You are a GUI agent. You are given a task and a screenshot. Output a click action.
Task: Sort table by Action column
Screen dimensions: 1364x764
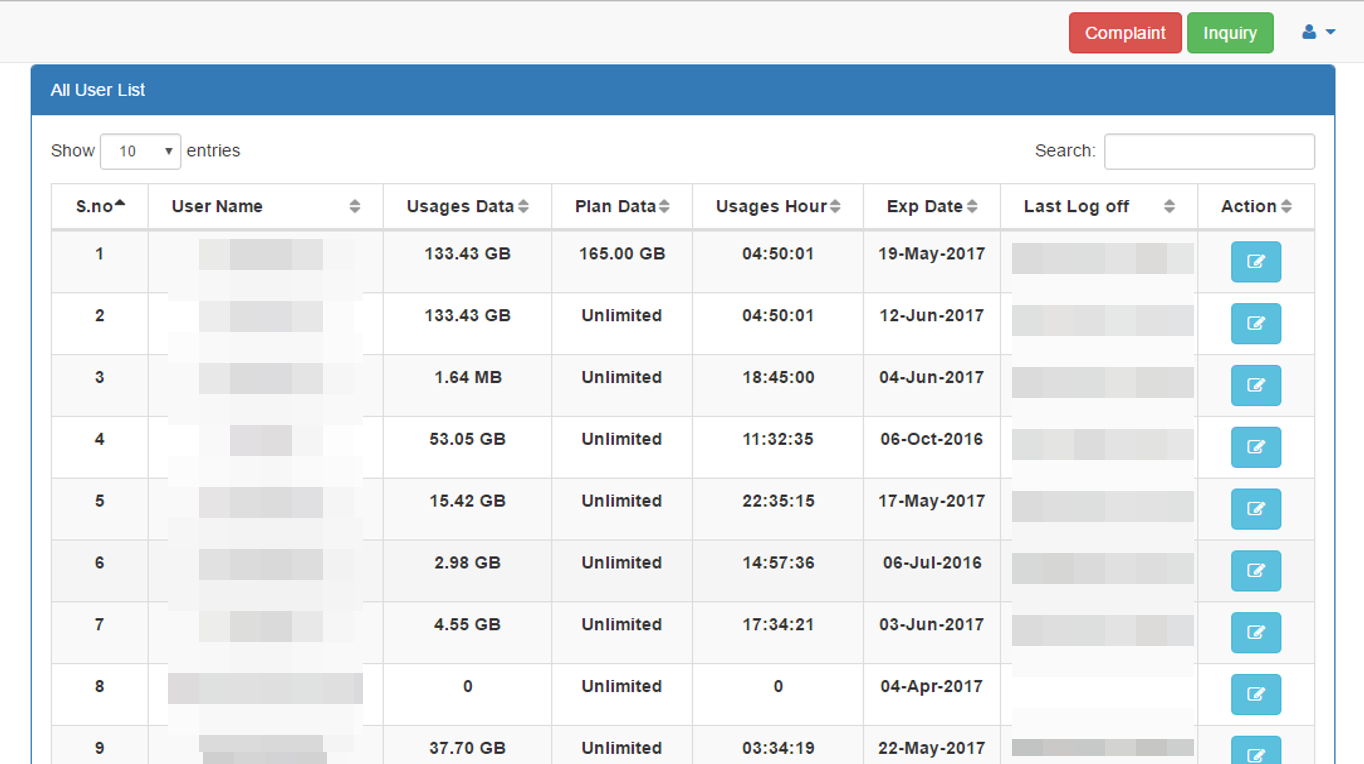click(x=1256, y=206)
